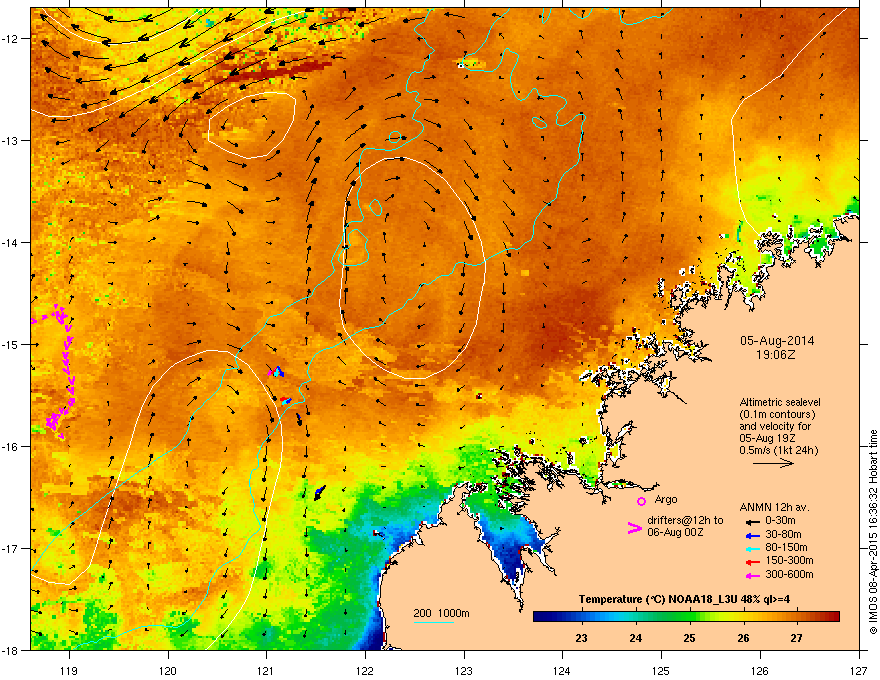Click the IMOS copyright timestamp vertical text

coord(873,532)
